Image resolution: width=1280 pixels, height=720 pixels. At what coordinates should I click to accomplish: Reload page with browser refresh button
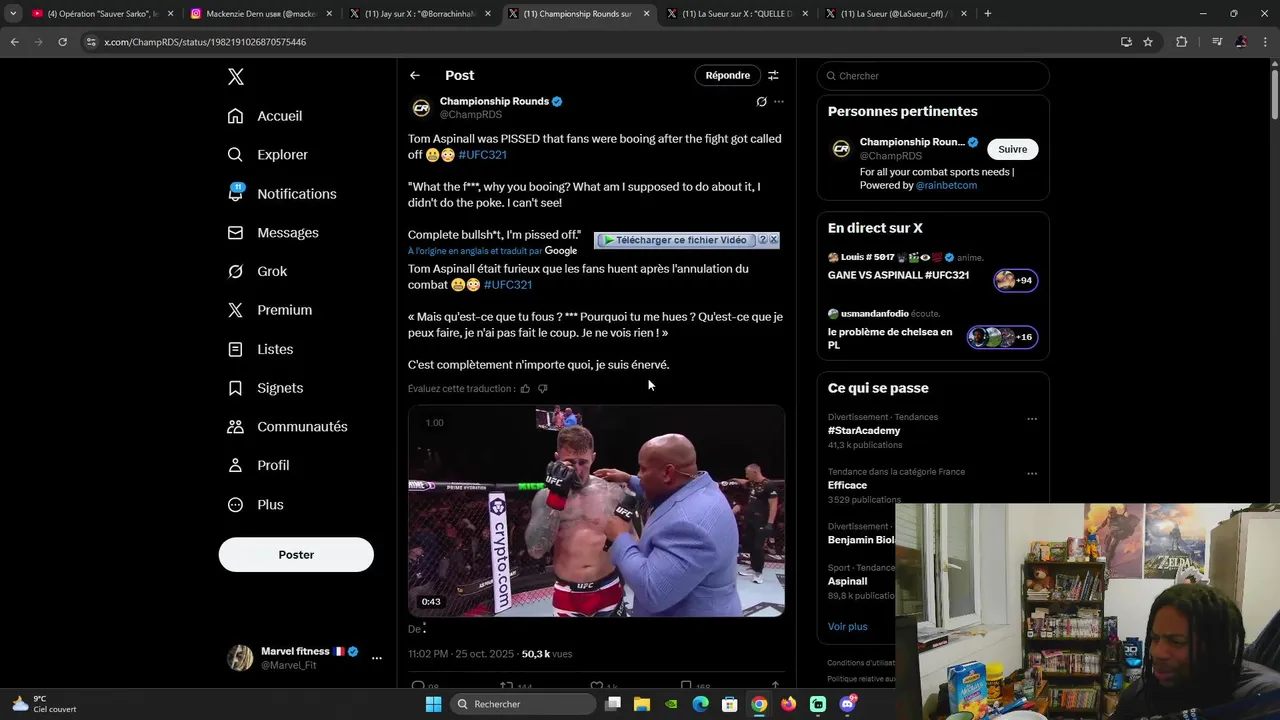point(62,42)
